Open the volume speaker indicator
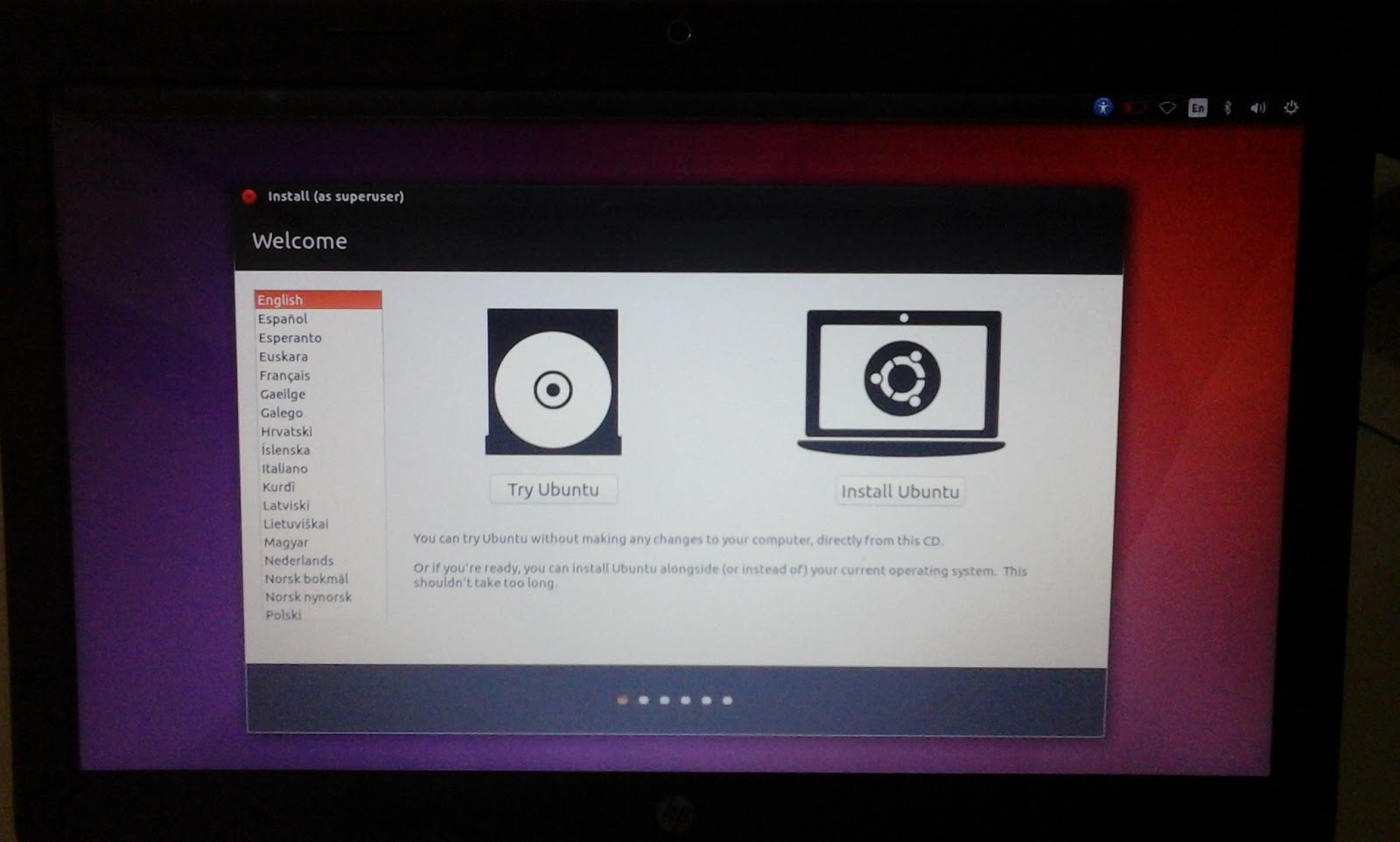 [1257, 107]
